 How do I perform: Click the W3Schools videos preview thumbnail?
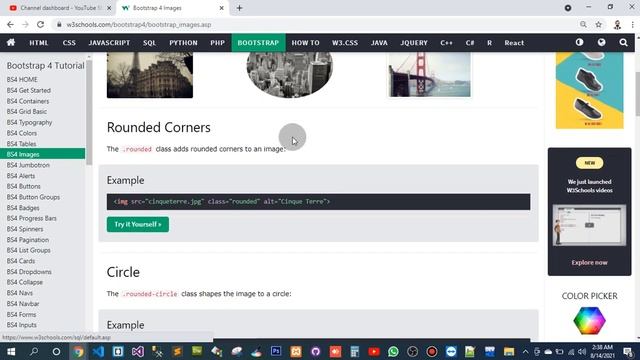[589, 225]
